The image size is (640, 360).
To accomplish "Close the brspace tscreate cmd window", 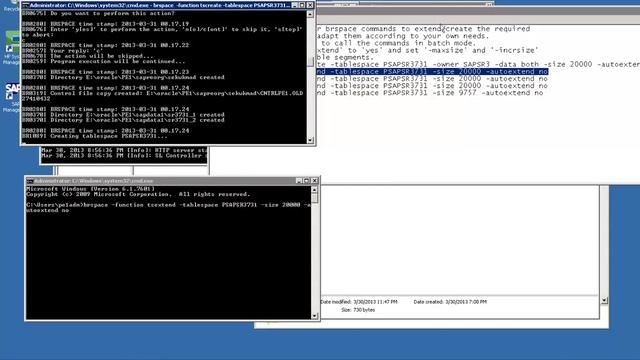I will pos(310,5).
